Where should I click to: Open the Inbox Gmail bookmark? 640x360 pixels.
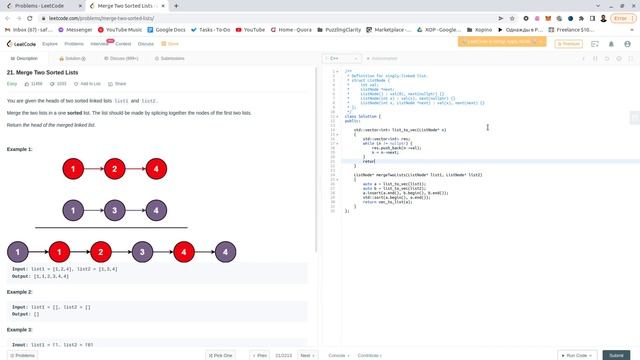click(29, 30)
